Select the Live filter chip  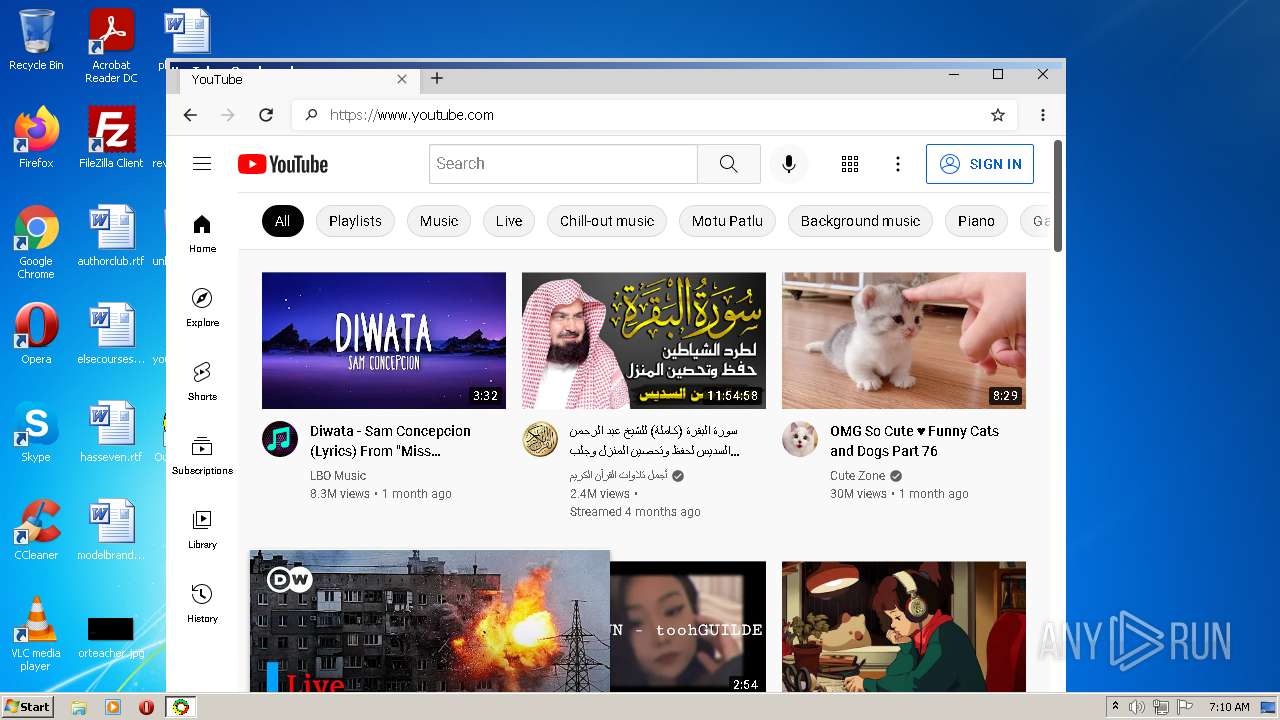(x=509, y=221)
